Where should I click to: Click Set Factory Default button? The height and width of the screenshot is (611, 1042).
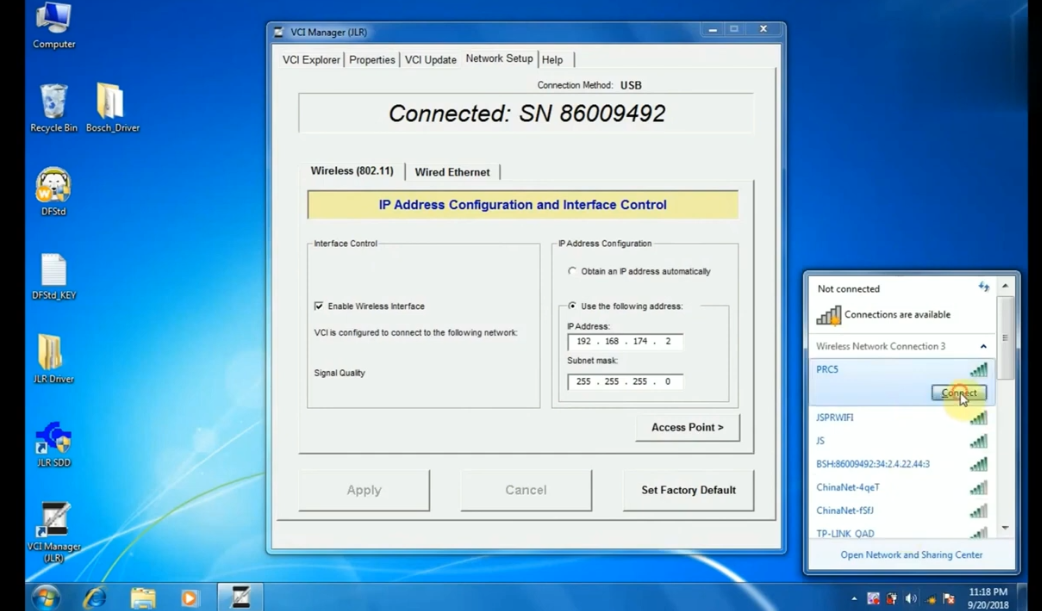[x=688, y=490]
